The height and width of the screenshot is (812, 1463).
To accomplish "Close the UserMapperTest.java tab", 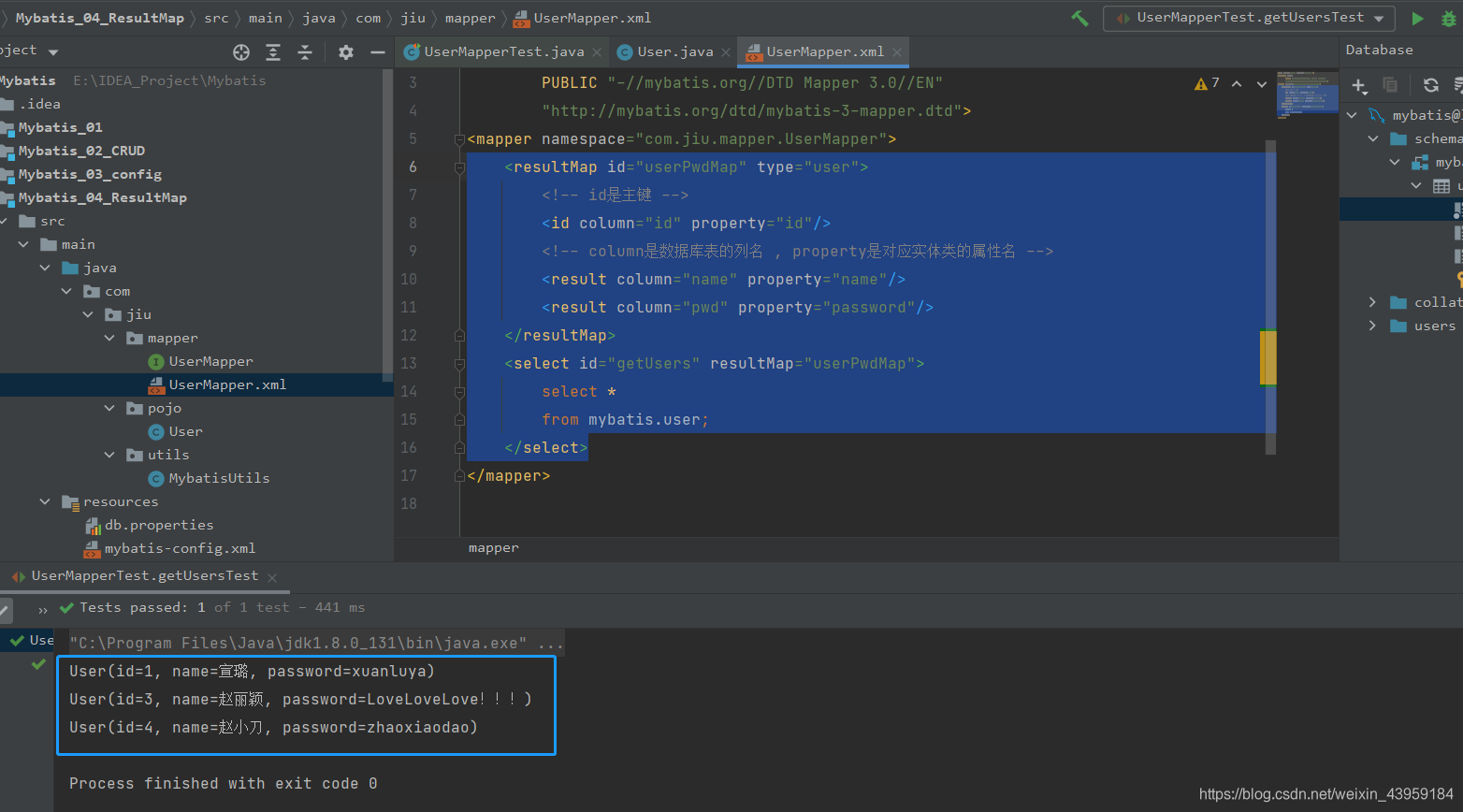I will coord(597,52).
